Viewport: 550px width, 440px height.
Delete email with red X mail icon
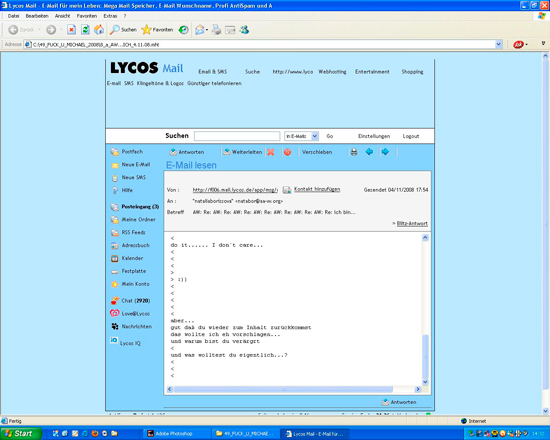270,152
